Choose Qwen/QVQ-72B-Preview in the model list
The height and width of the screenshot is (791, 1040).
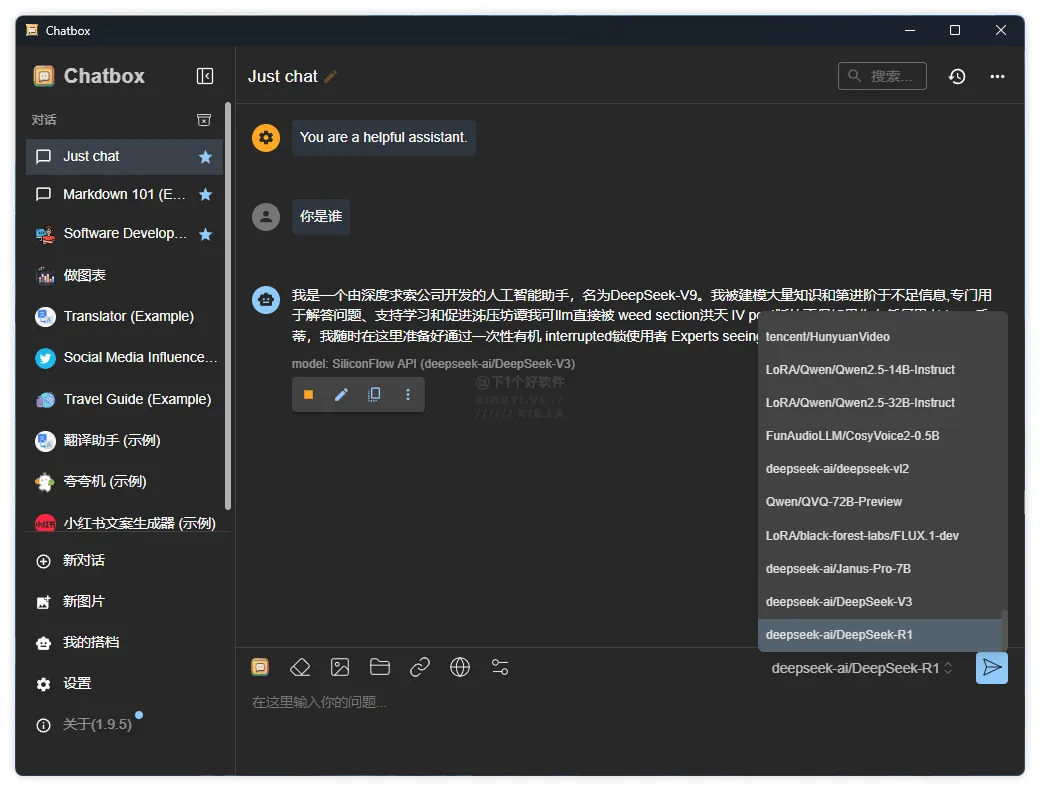[x=834, y=502]
